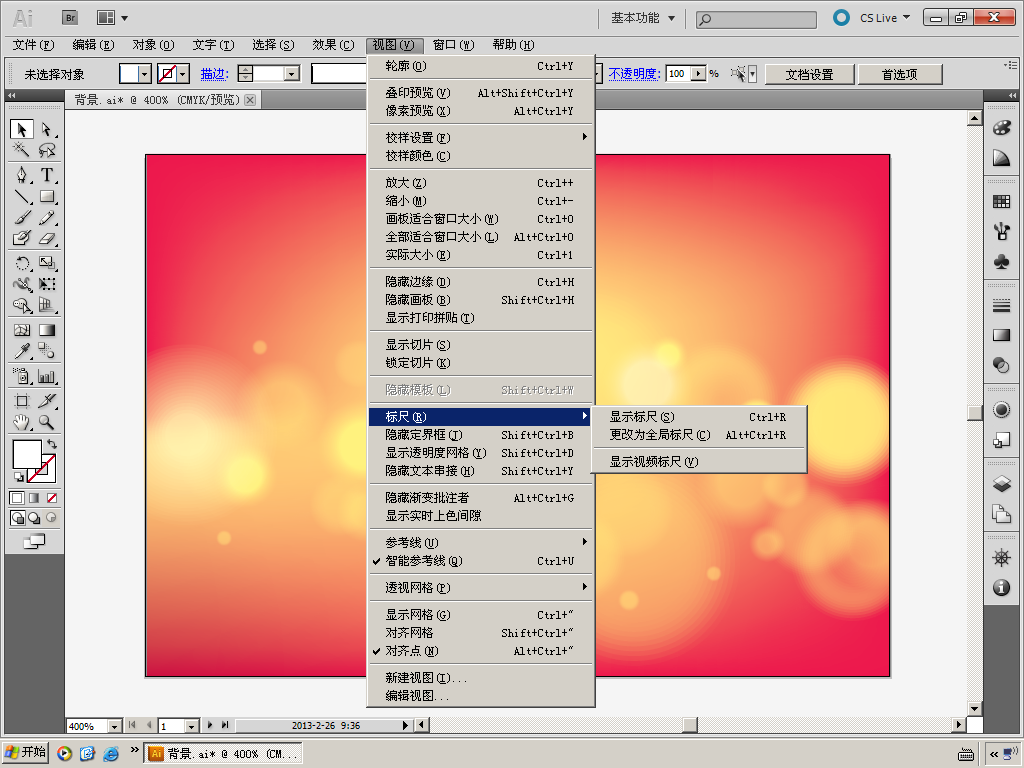The width and height of the screenshot is (1024, 768).
Task: Open the Color palette panel icon
Action: point(1001,128)
